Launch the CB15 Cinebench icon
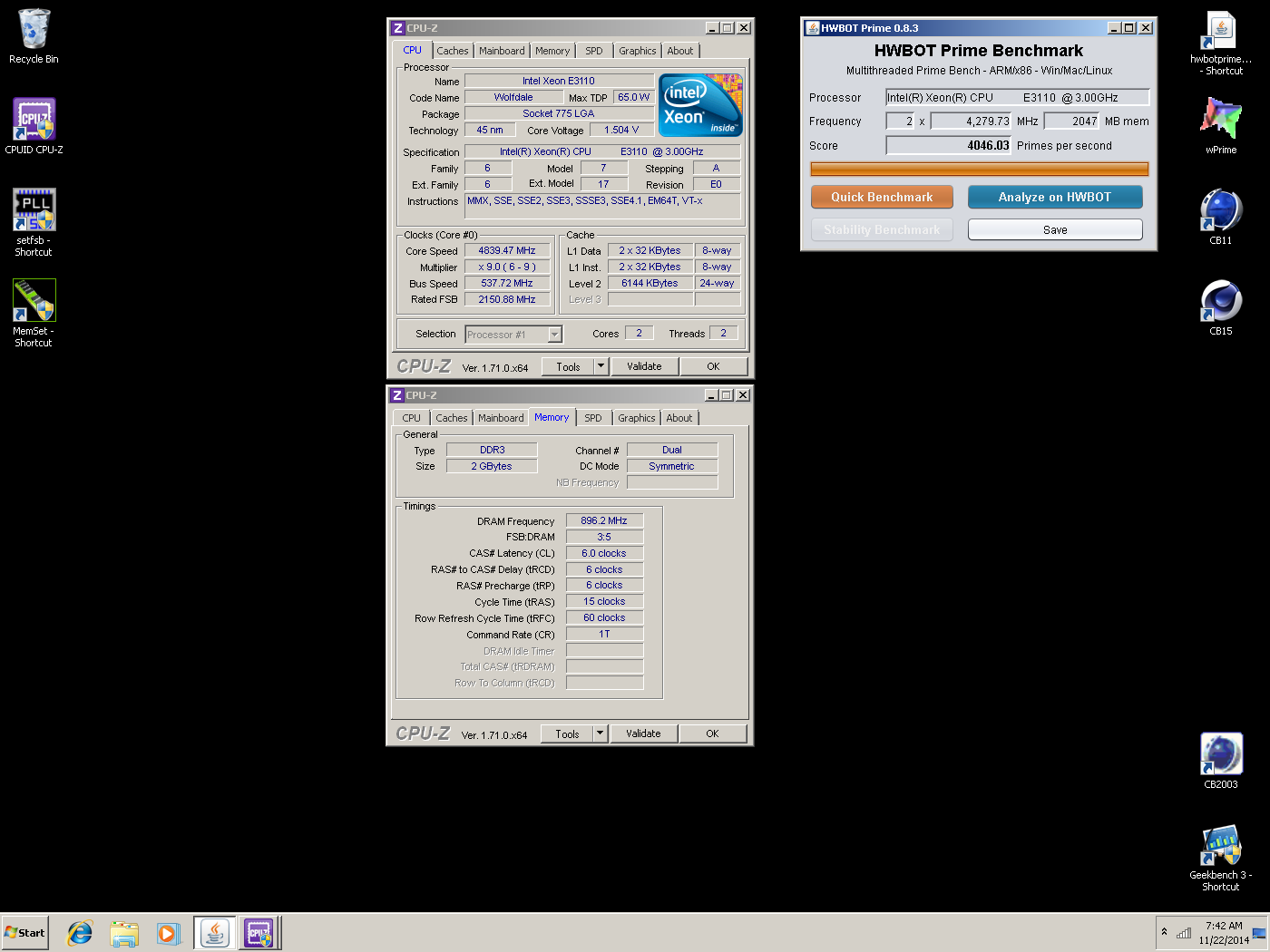 (1220, 307)
